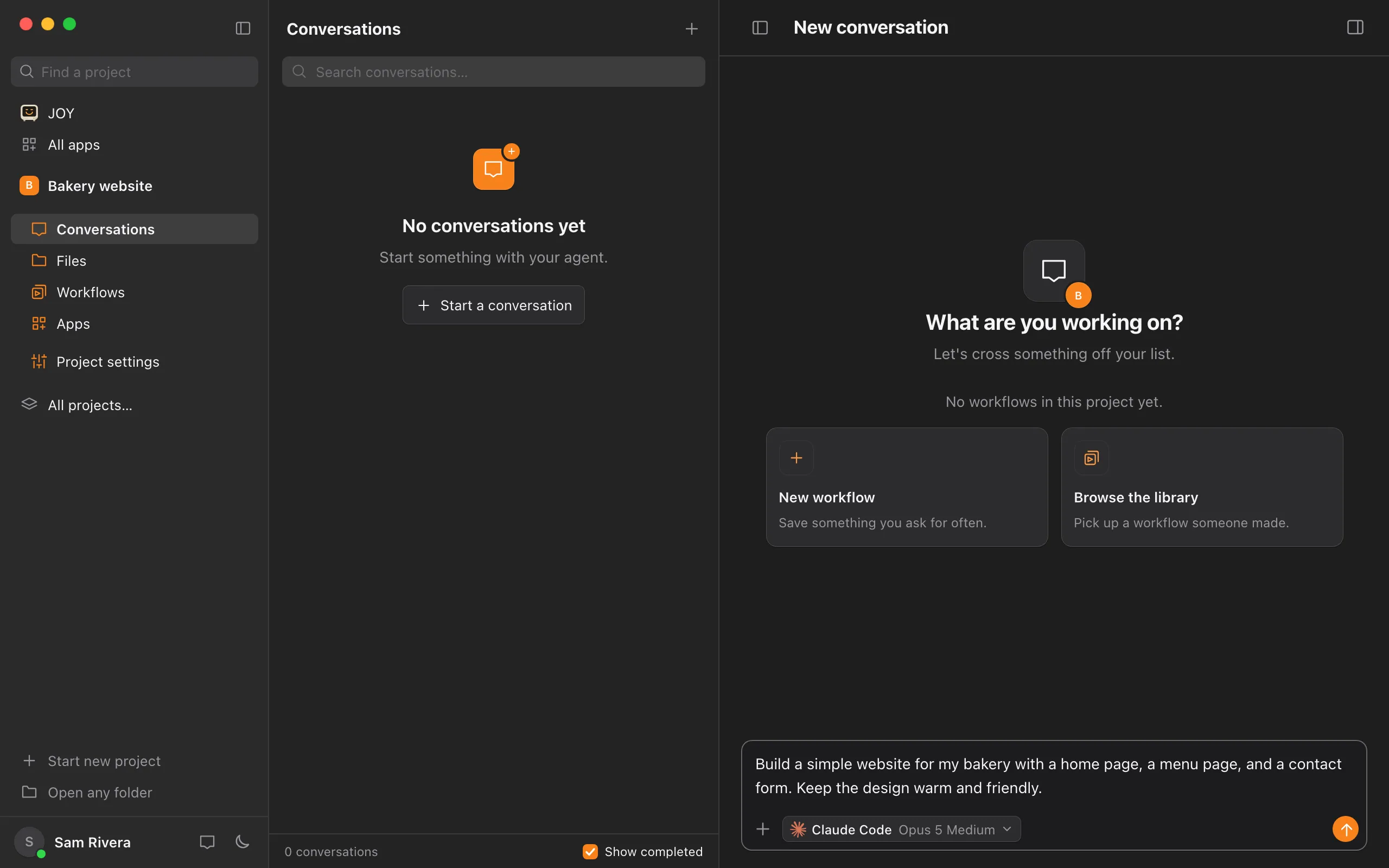Viewport: 1389px width, 868px height.
Task: Toggle conversation list panel beside New conversation title
Action: tap(760, 28)
